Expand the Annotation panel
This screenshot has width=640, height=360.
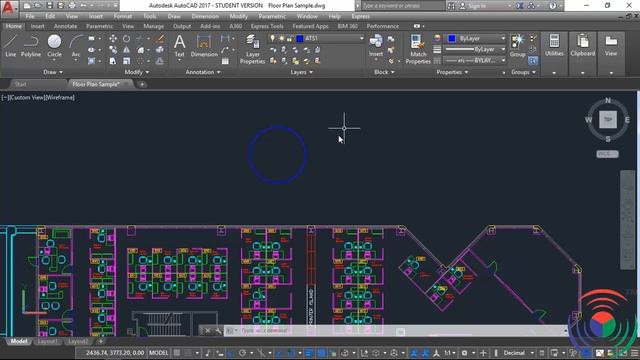pos(203,72)
